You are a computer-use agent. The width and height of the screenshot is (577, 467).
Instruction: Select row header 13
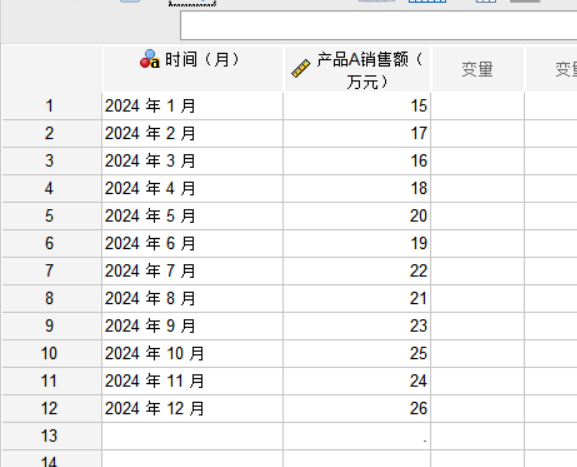52,436
